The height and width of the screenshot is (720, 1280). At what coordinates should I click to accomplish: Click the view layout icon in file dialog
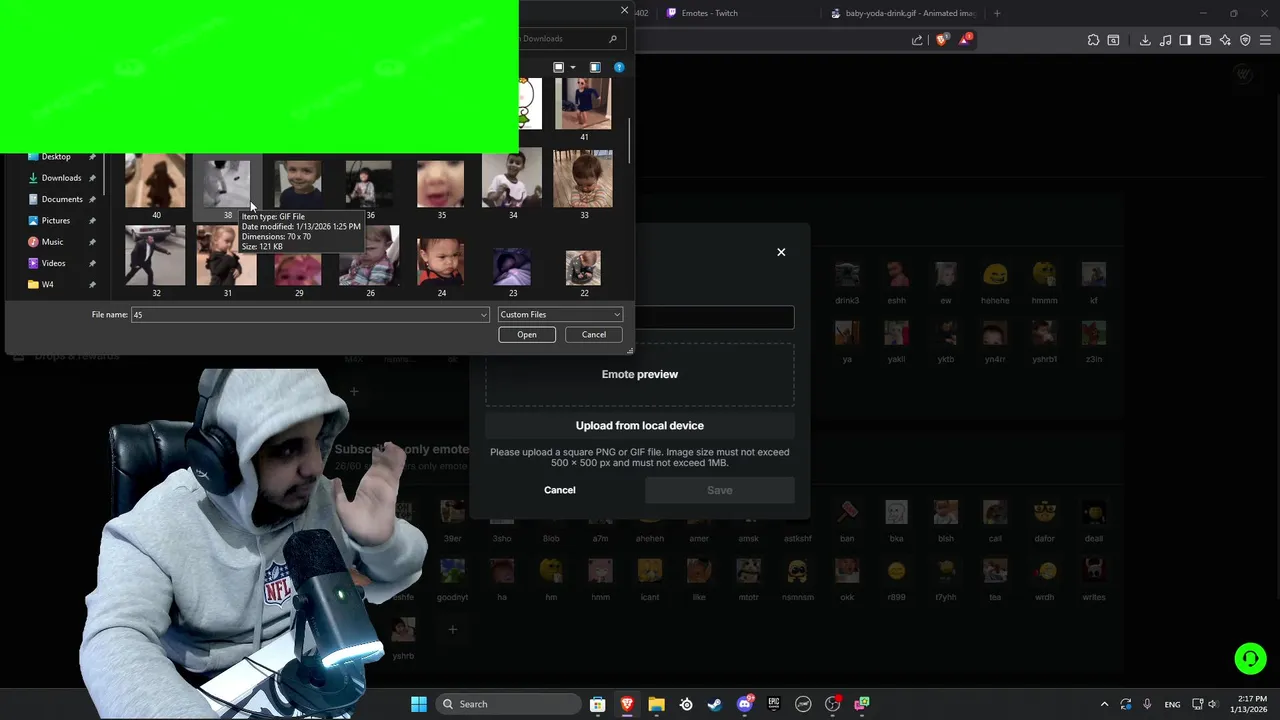pos(559,67)
